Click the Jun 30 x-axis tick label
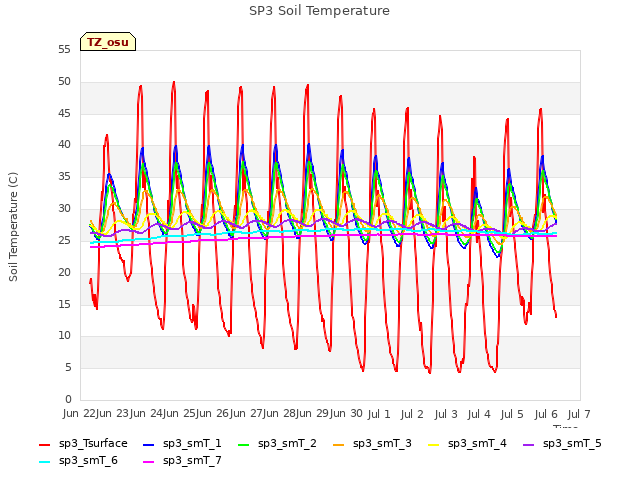Viewport: 640px width, 480px height. 346,414
